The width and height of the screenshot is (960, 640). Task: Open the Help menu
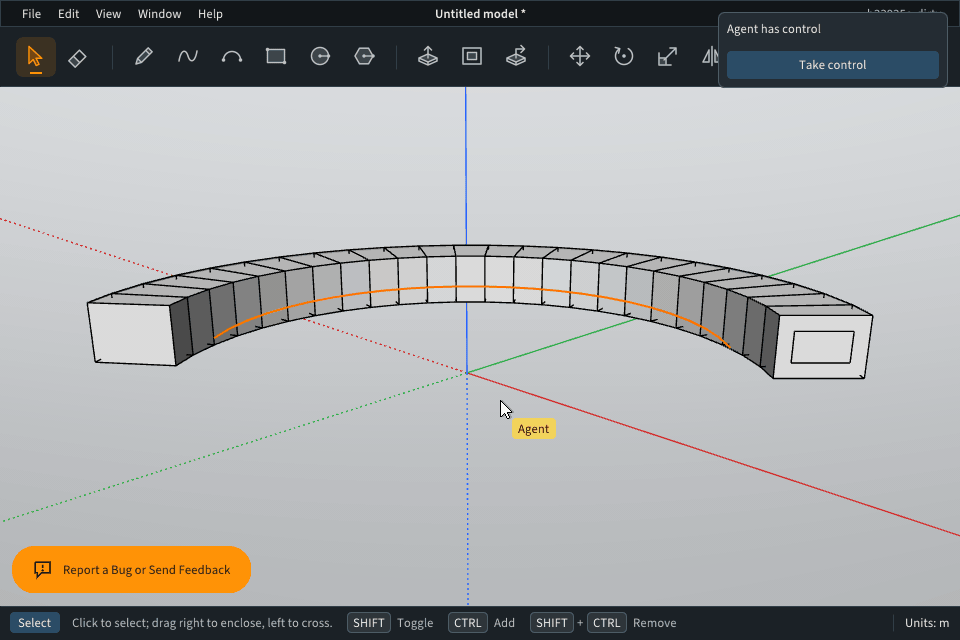210,13
